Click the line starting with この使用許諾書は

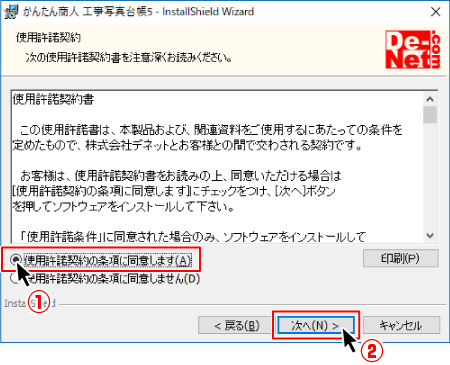(x=211, y=130)
